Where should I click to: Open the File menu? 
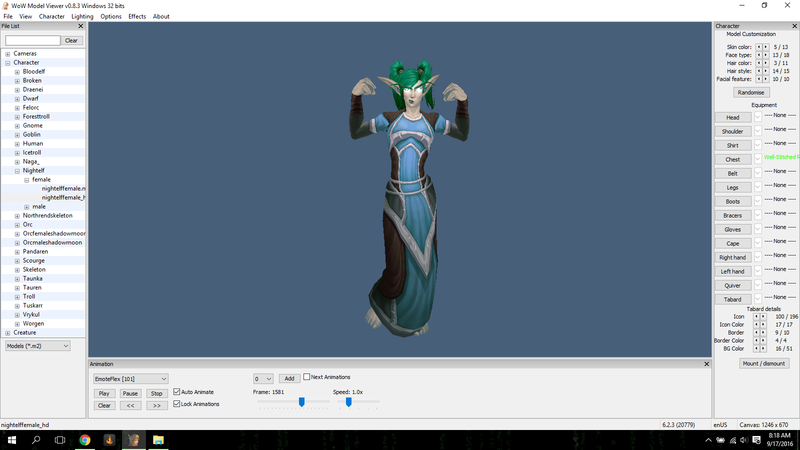(8, 16)
